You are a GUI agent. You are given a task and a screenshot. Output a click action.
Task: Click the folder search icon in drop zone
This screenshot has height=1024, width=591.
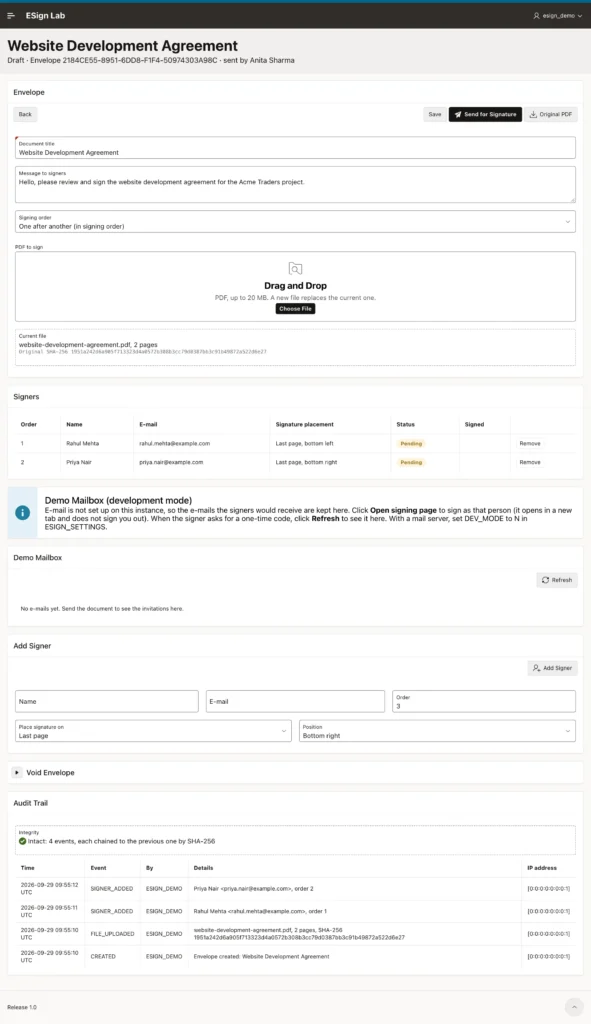coord(295,268)
